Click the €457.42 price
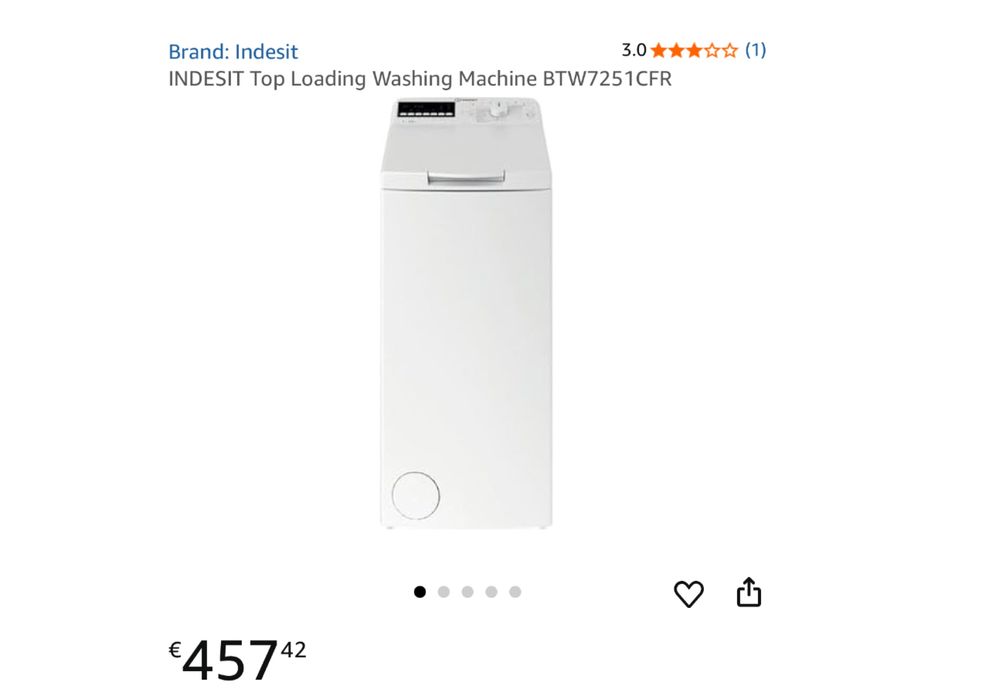This screenshot has width=997, height=699. (237, 660)
